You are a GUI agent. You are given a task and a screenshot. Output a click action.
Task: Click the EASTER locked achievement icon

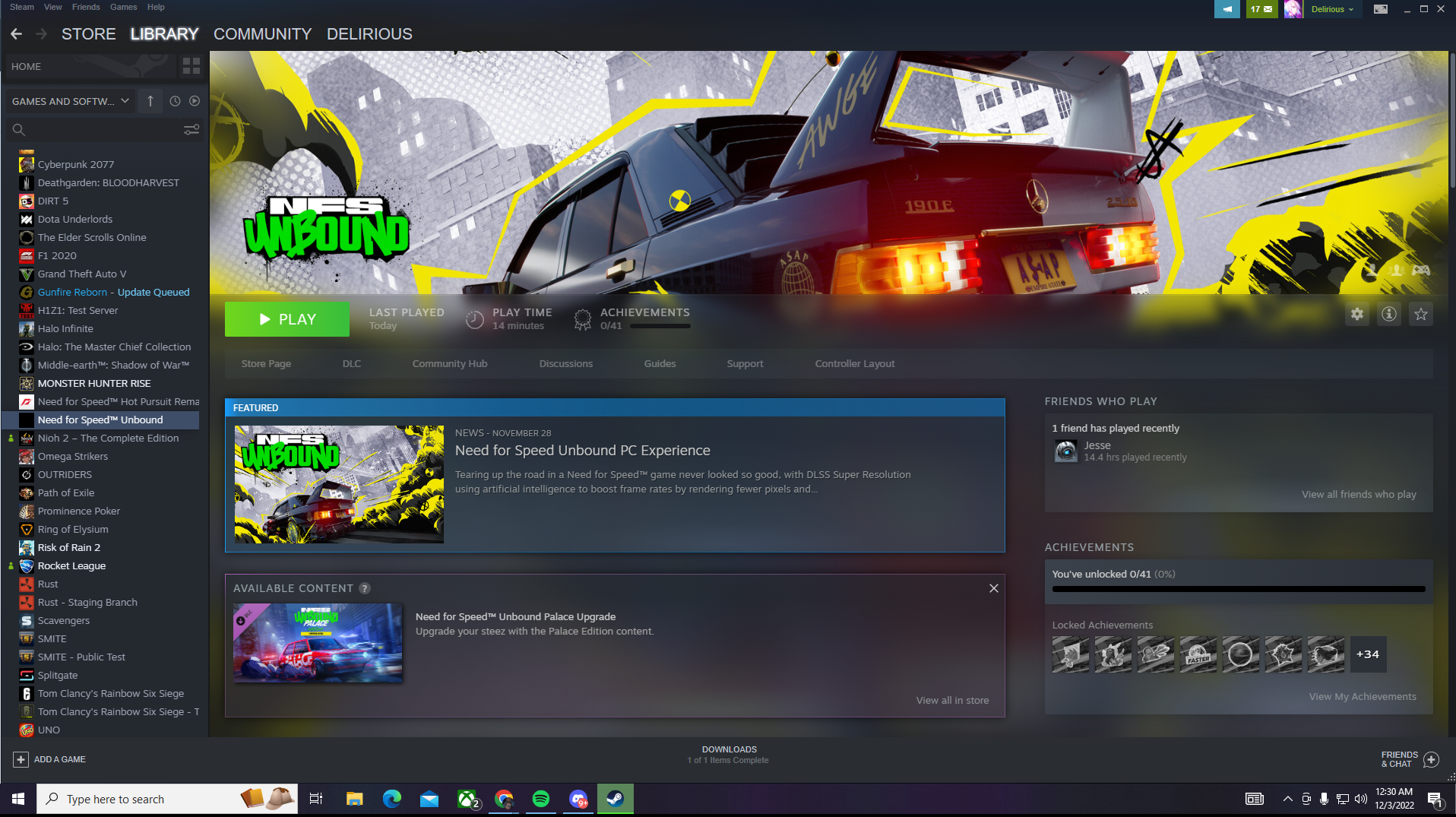pos(1198,654)
